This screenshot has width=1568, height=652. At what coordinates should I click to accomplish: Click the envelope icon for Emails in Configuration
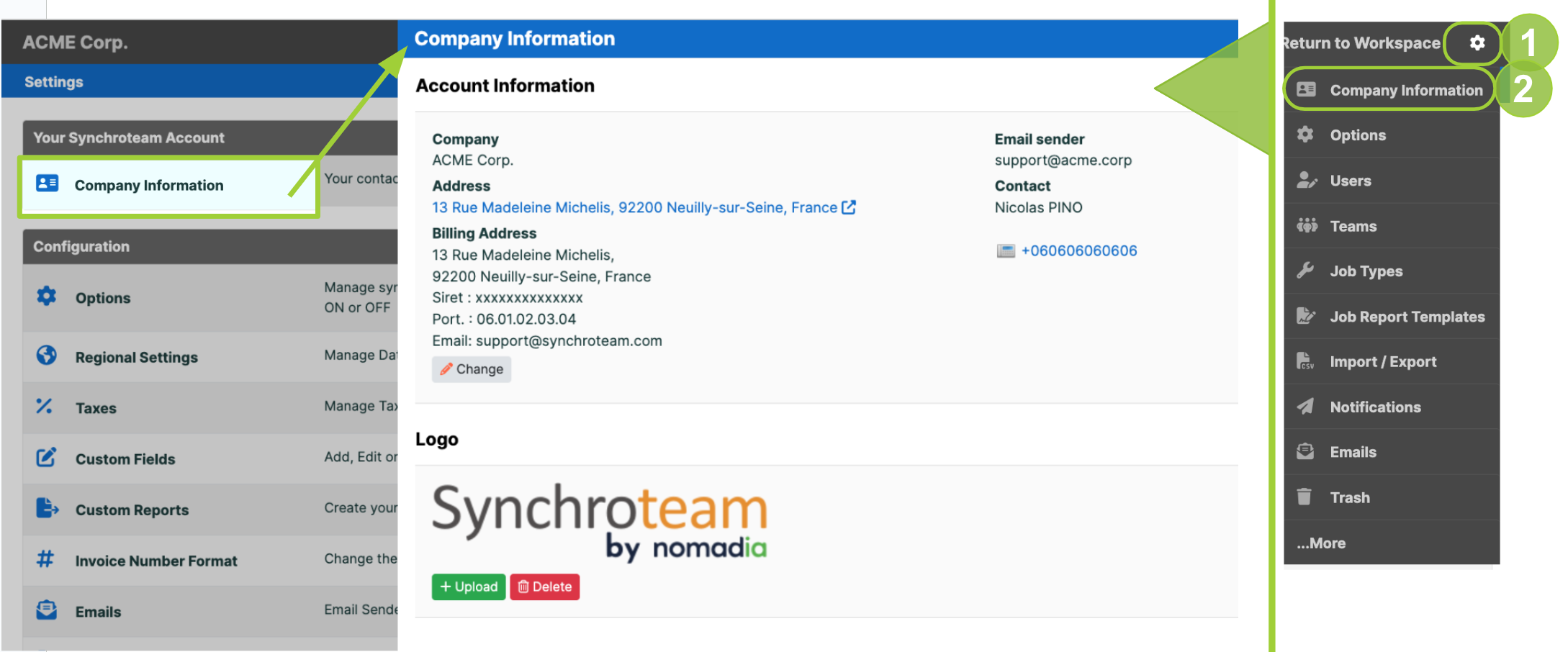coord(47,610)
